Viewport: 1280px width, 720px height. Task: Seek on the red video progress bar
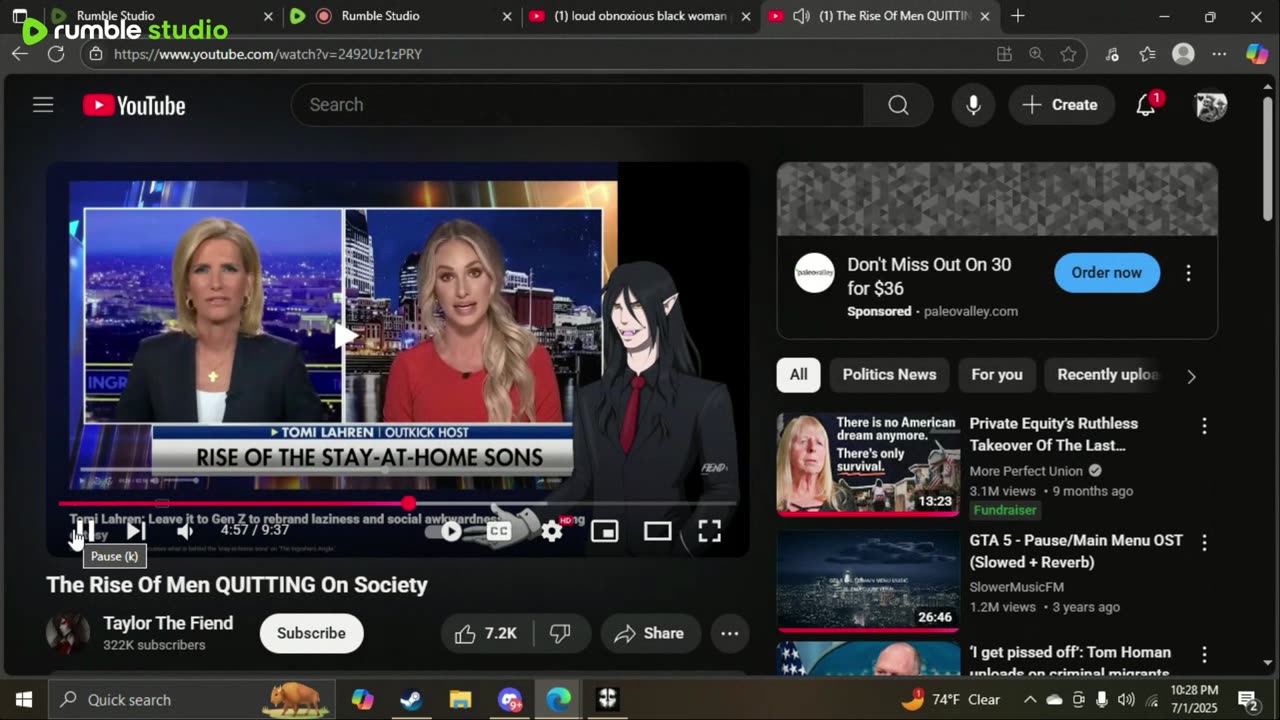398,504
